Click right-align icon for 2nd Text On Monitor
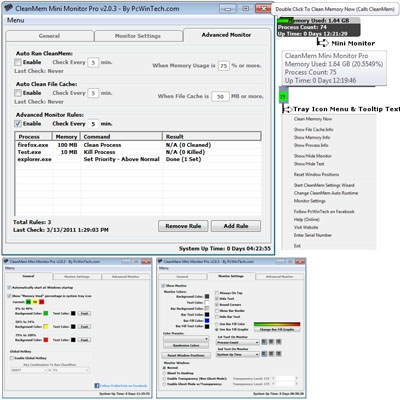 [x=279, y=354]
